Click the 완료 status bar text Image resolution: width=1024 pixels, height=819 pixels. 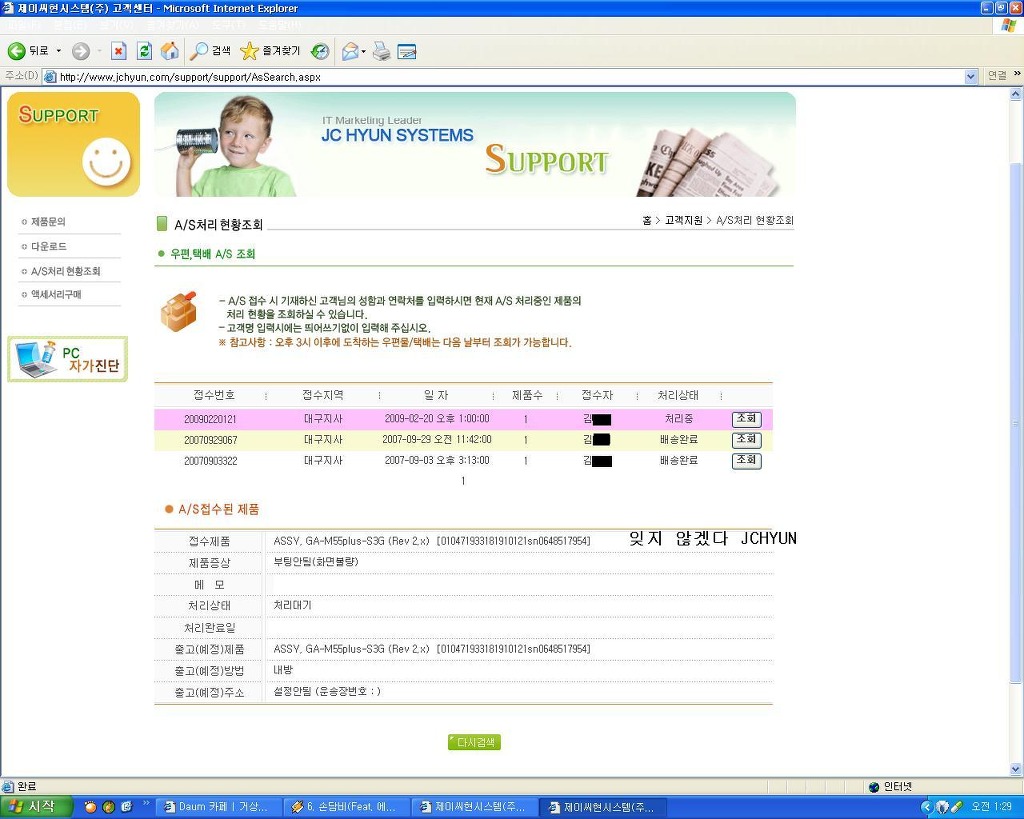[26, 786]
